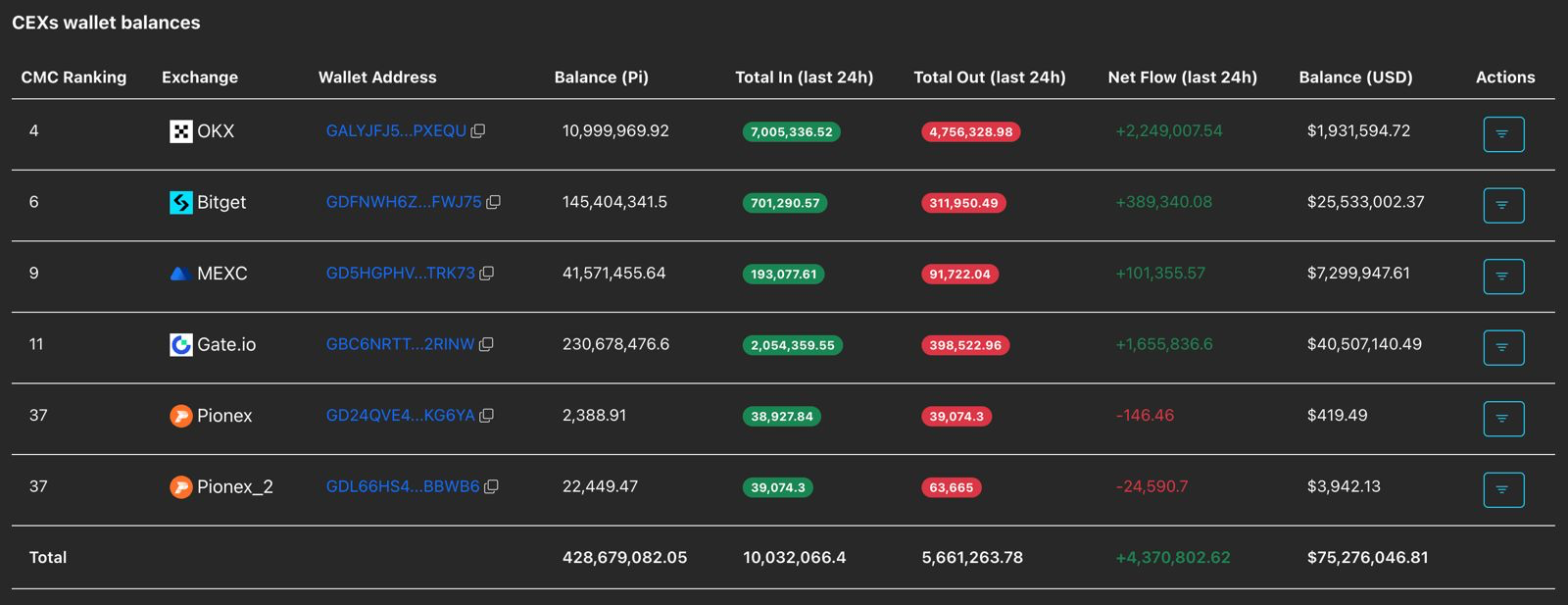The image size is (1568, 605).
Task: Open the filter action for Bitget row
Action: (x=1503, y=205)
